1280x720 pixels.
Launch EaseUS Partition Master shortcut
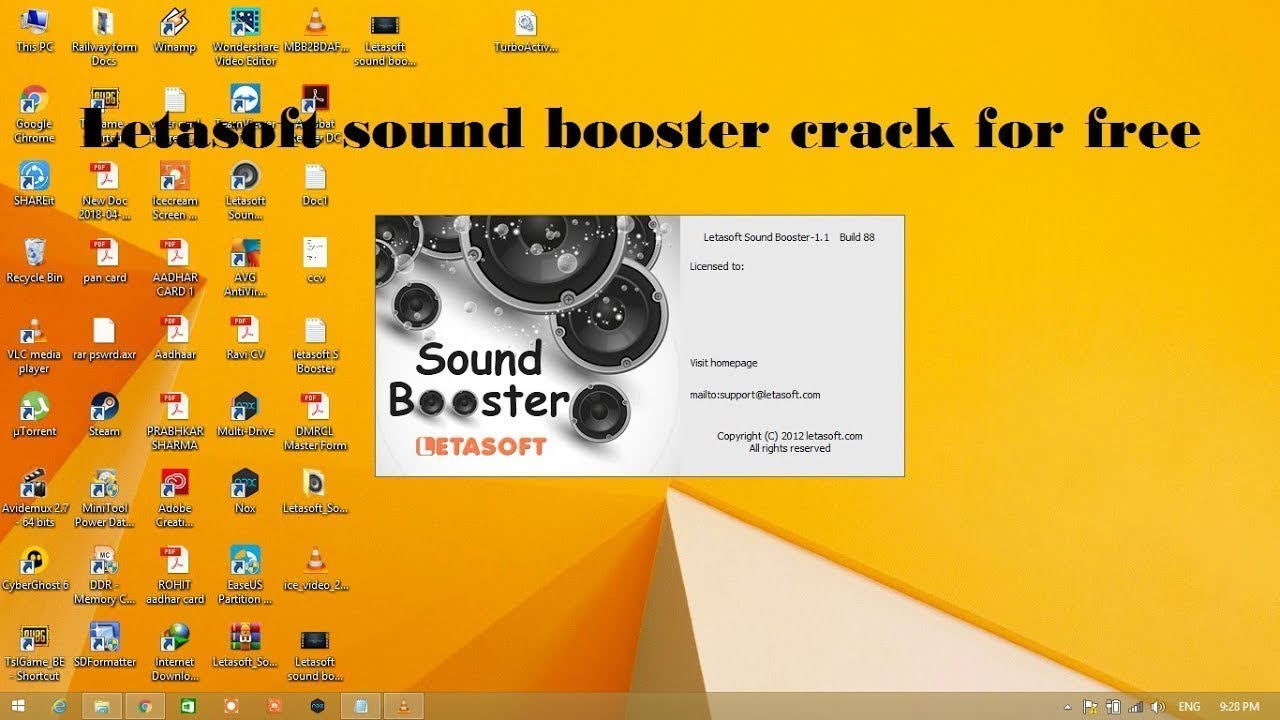click(x=245, y=576)
